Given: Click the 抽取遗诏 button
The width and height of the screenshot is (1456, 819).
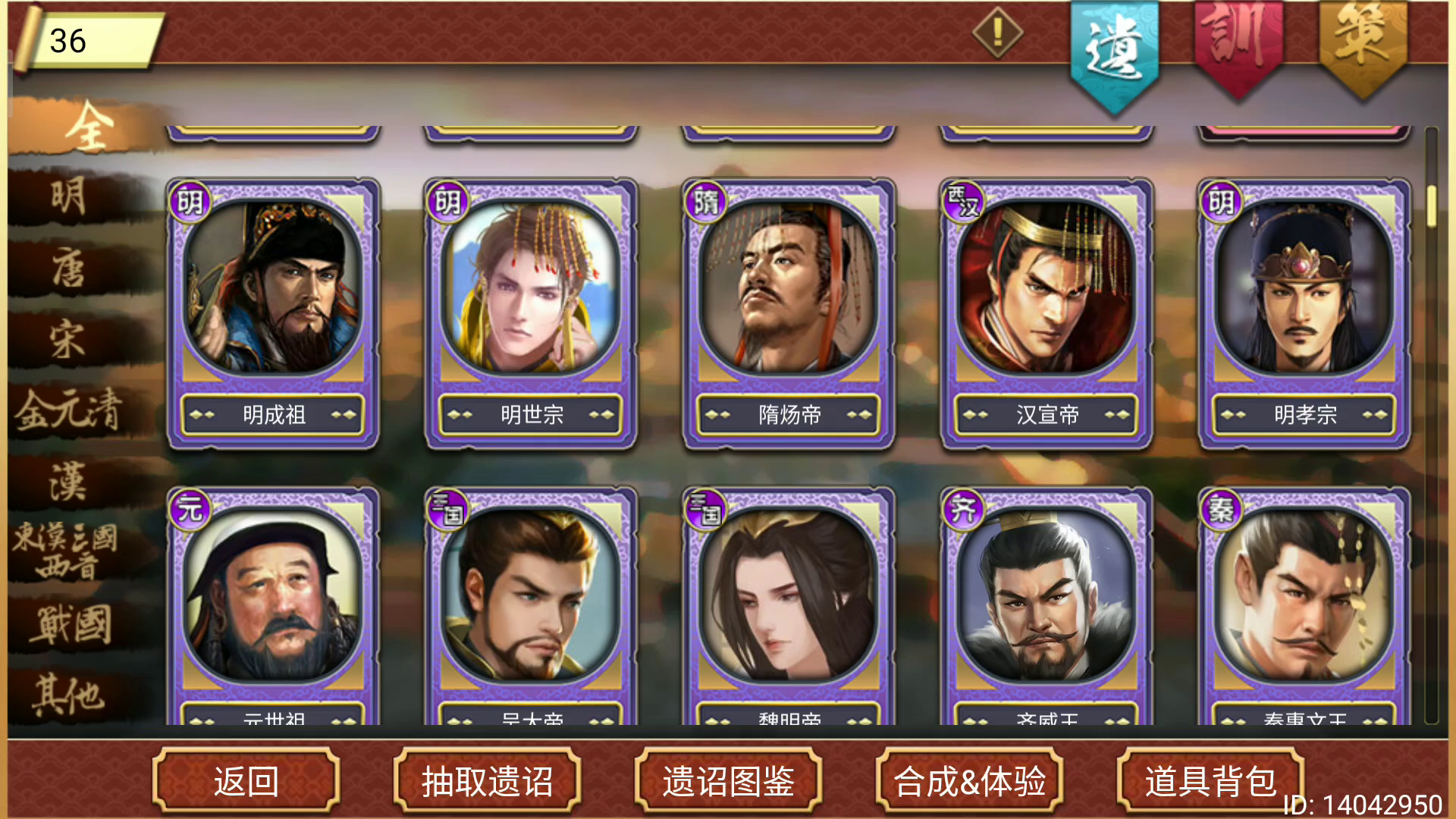Looking at the screenshot, I should [x=487, y=781].
